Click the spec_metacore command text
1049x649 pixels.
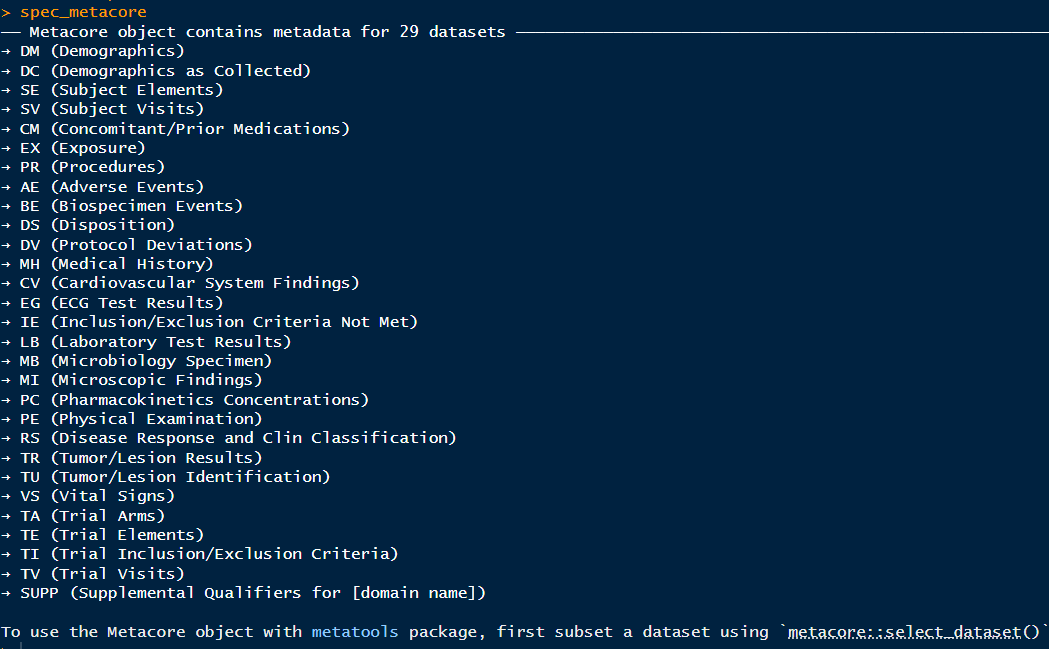click(83, 12)
